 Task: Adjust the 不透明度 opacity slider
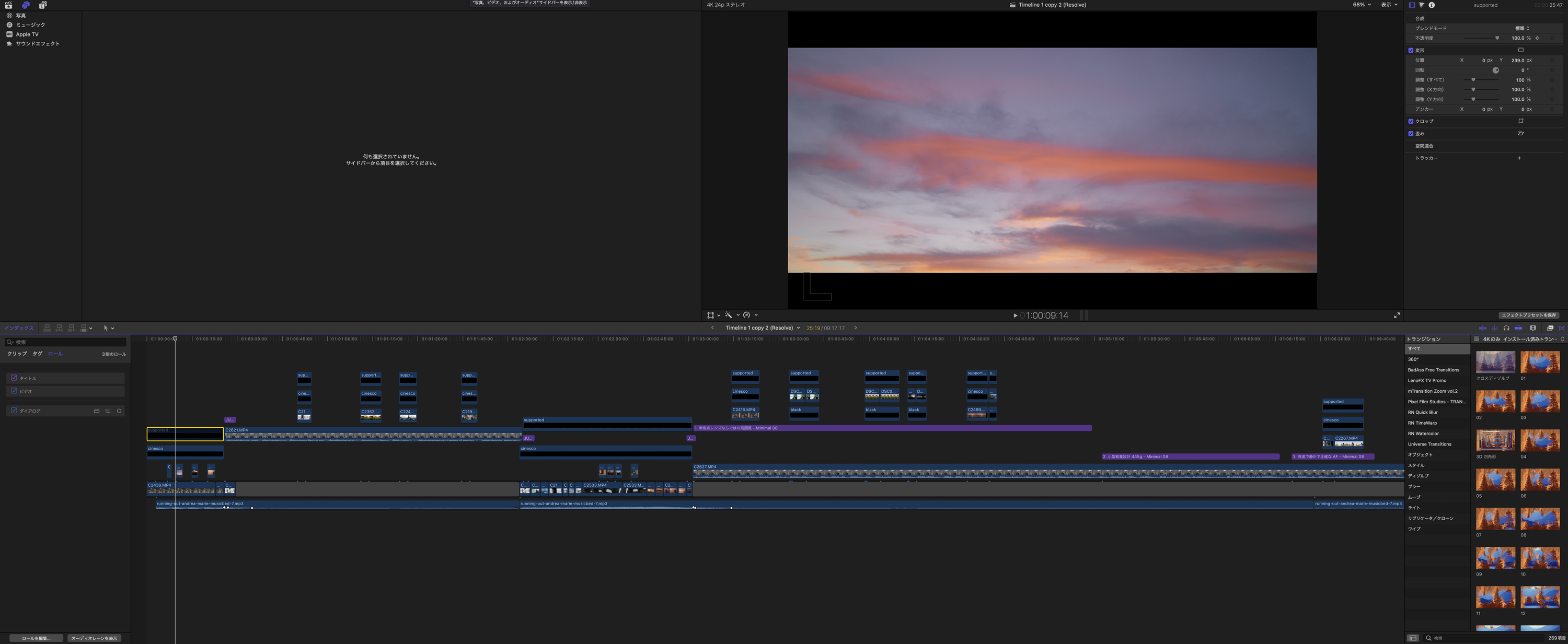point(1497,38)
